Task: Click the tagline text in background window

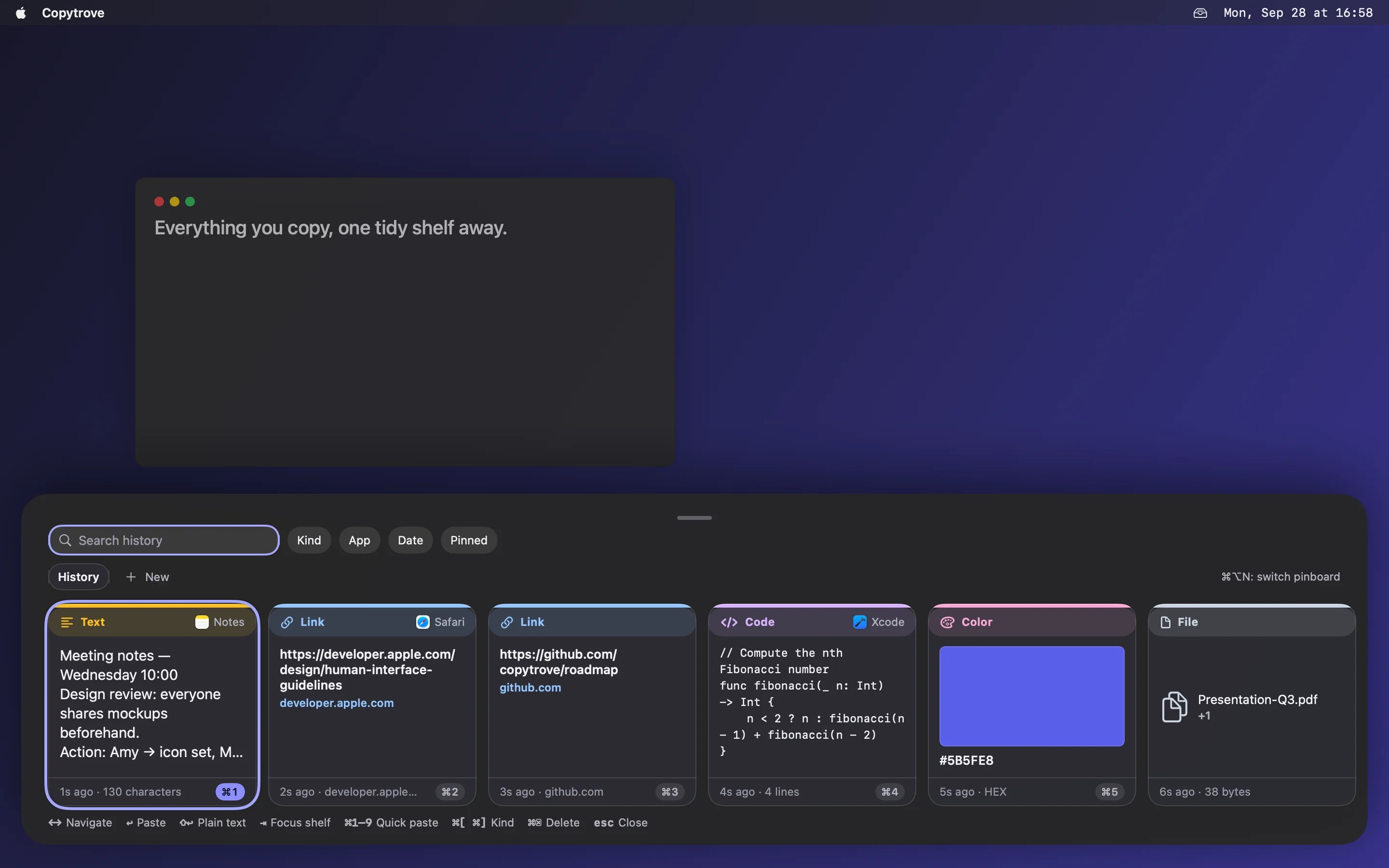Action: (330, 228)
